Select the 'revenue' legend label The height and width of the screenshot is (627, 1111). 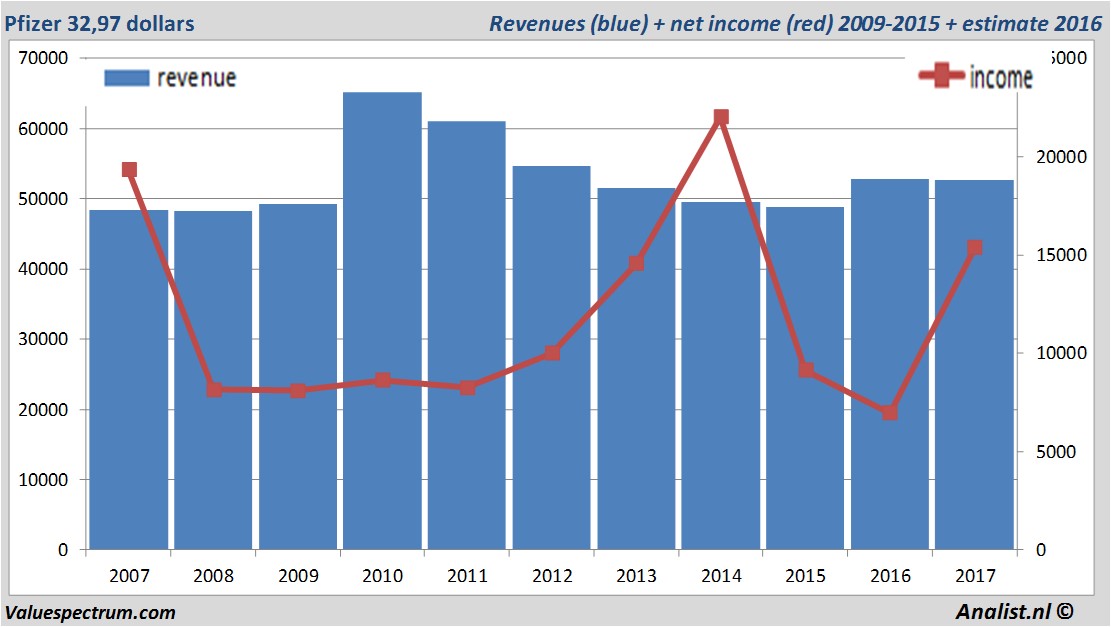pos(196,78)
